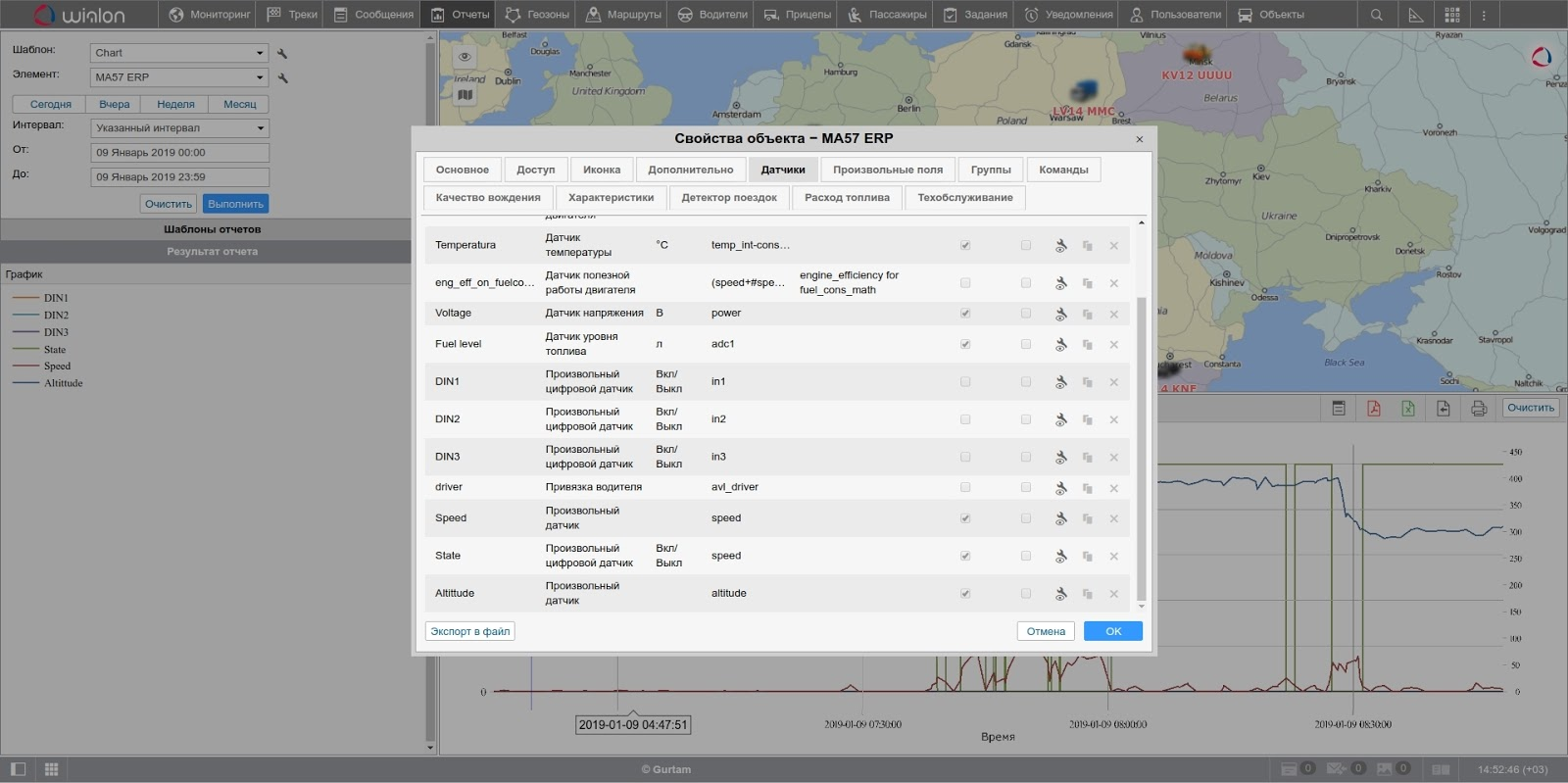The width and height of the screenshot is (1568, 783).
Task: Open sensor properties for Fuel level
Action: (1060, 345)
